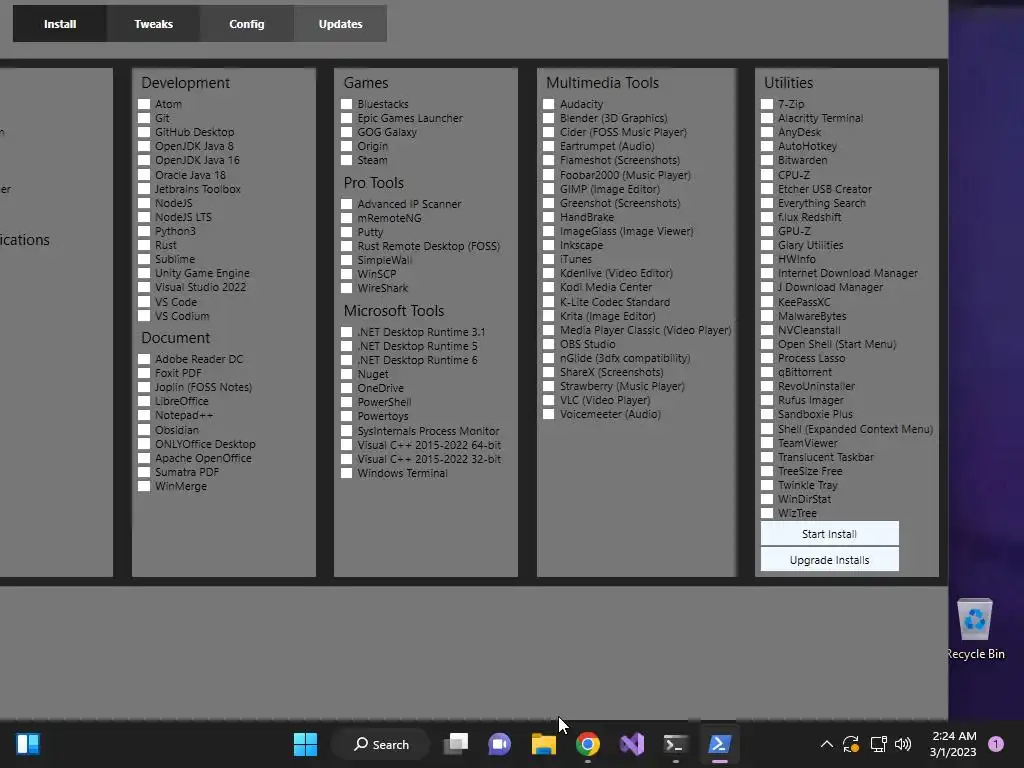Tick the OBS Studio checkbox
The width and height of the screenshot is (1024, 768).
pyautogui.click(x=549, y=344)
